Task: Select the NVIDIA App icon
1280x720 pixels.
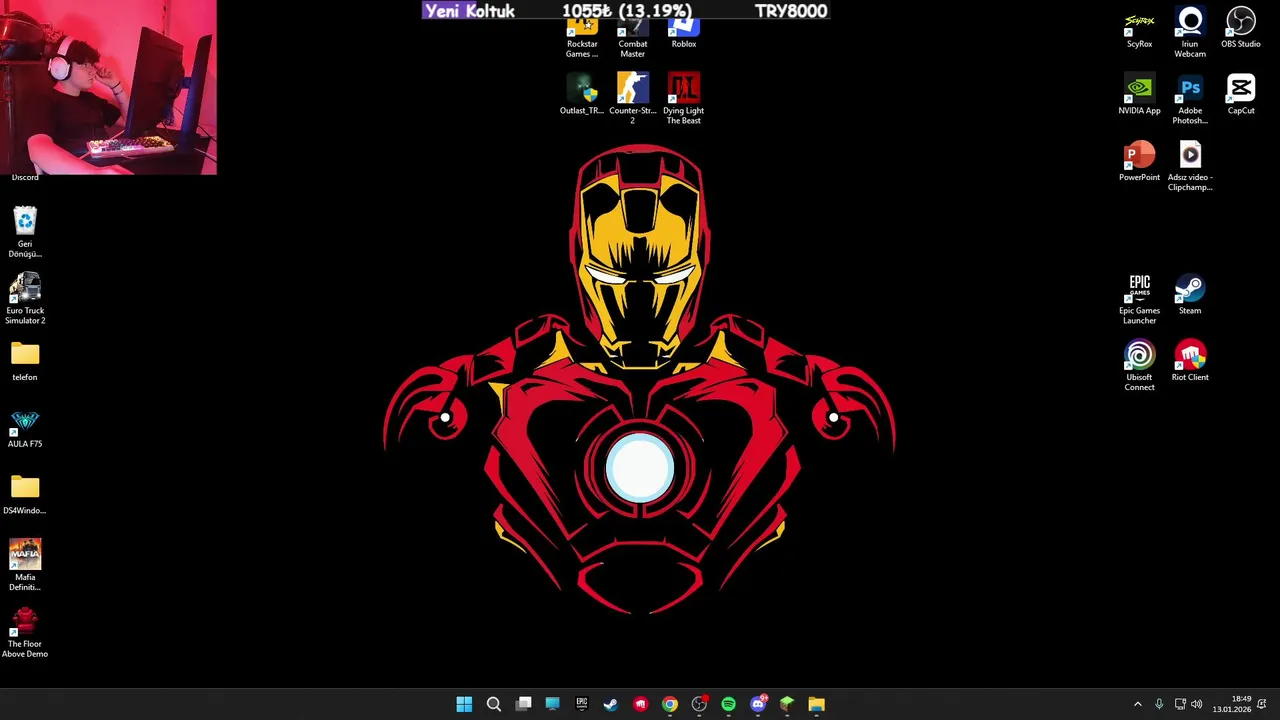Action: [x=1139, y=95]
